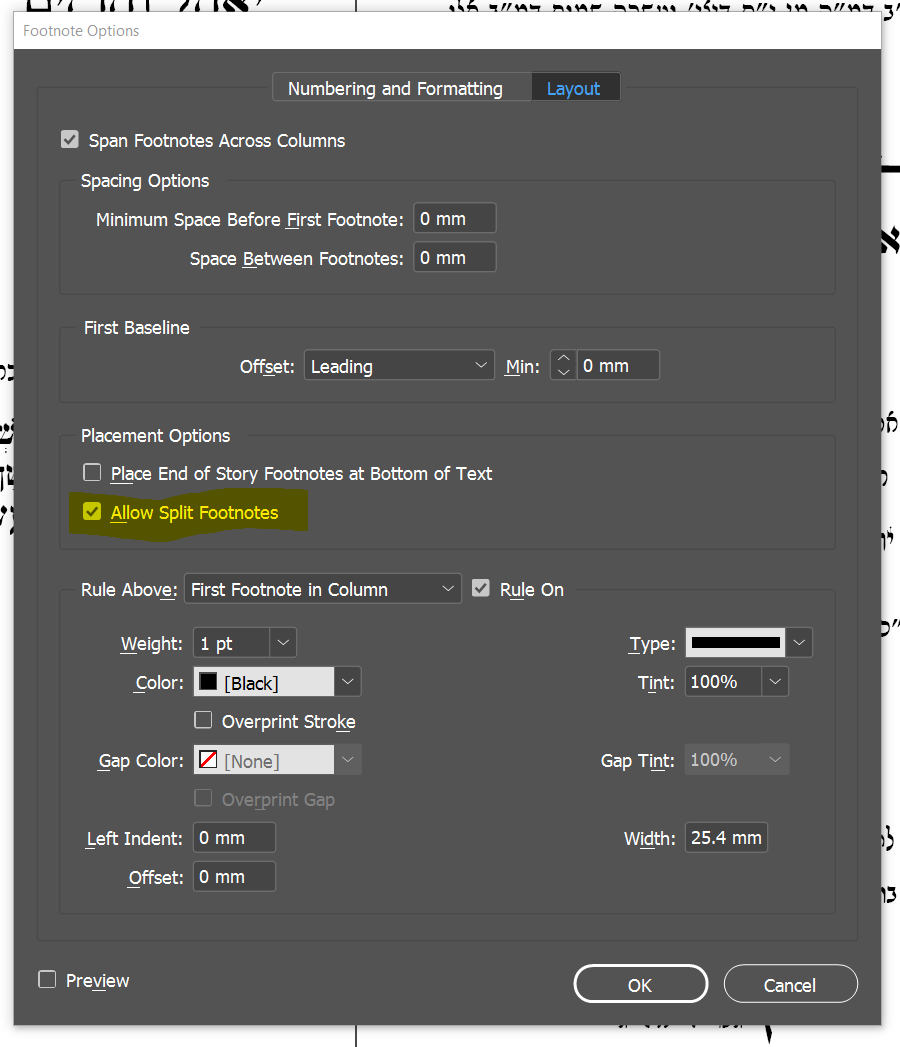Viewport: 900px width, 1047px height.
Task: Open the First Baseline Offset dropdown
Action: 399,366
